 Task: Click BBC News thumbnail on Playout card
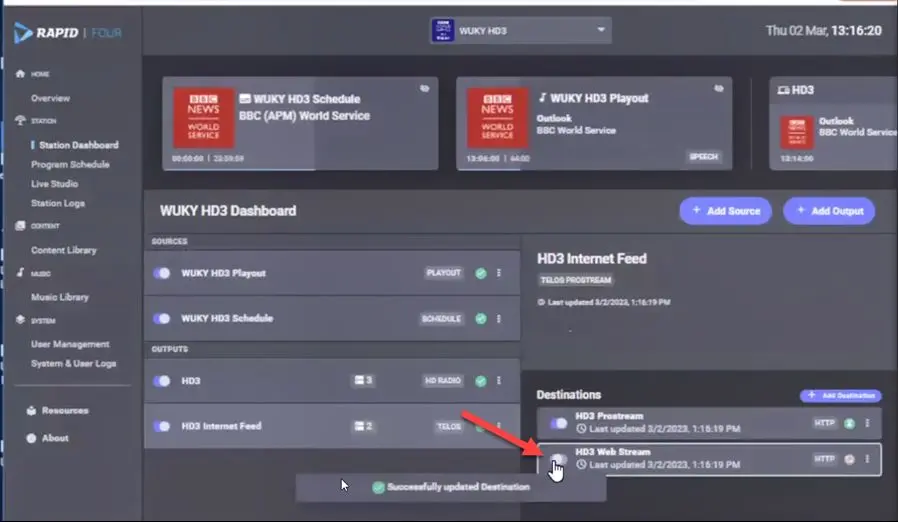498,117
